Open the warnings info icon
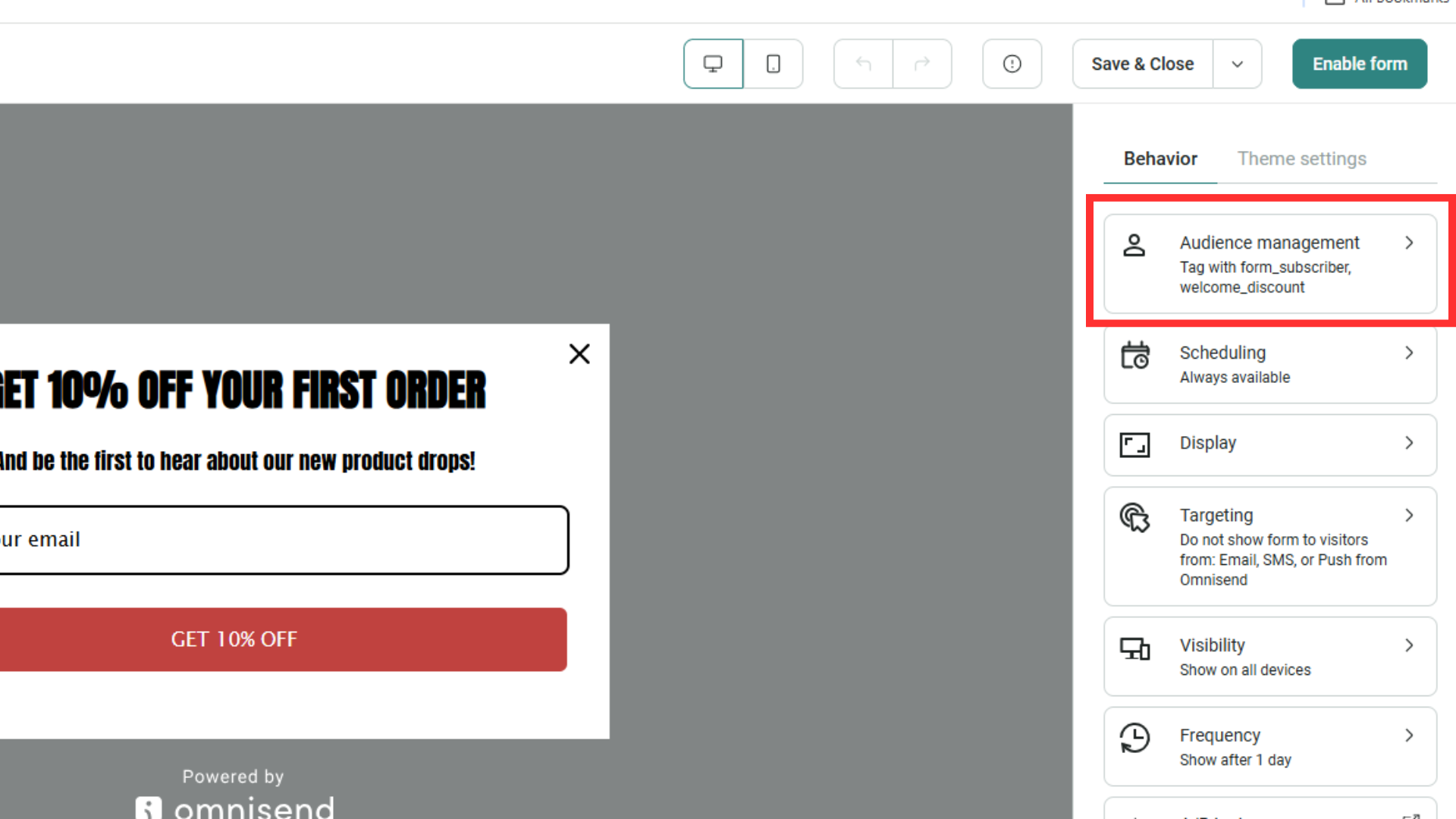 (1012, 64)
